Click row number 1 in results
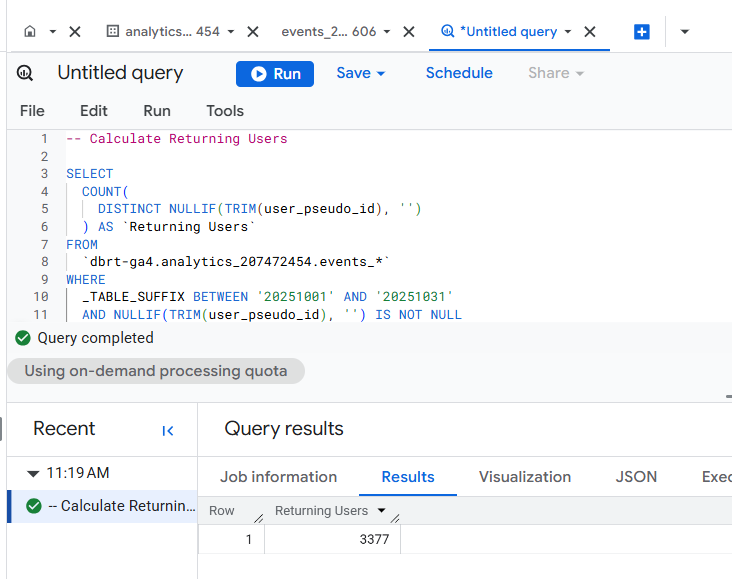The height and width of the screenshot is (579, 732). [x=249, y=539]
